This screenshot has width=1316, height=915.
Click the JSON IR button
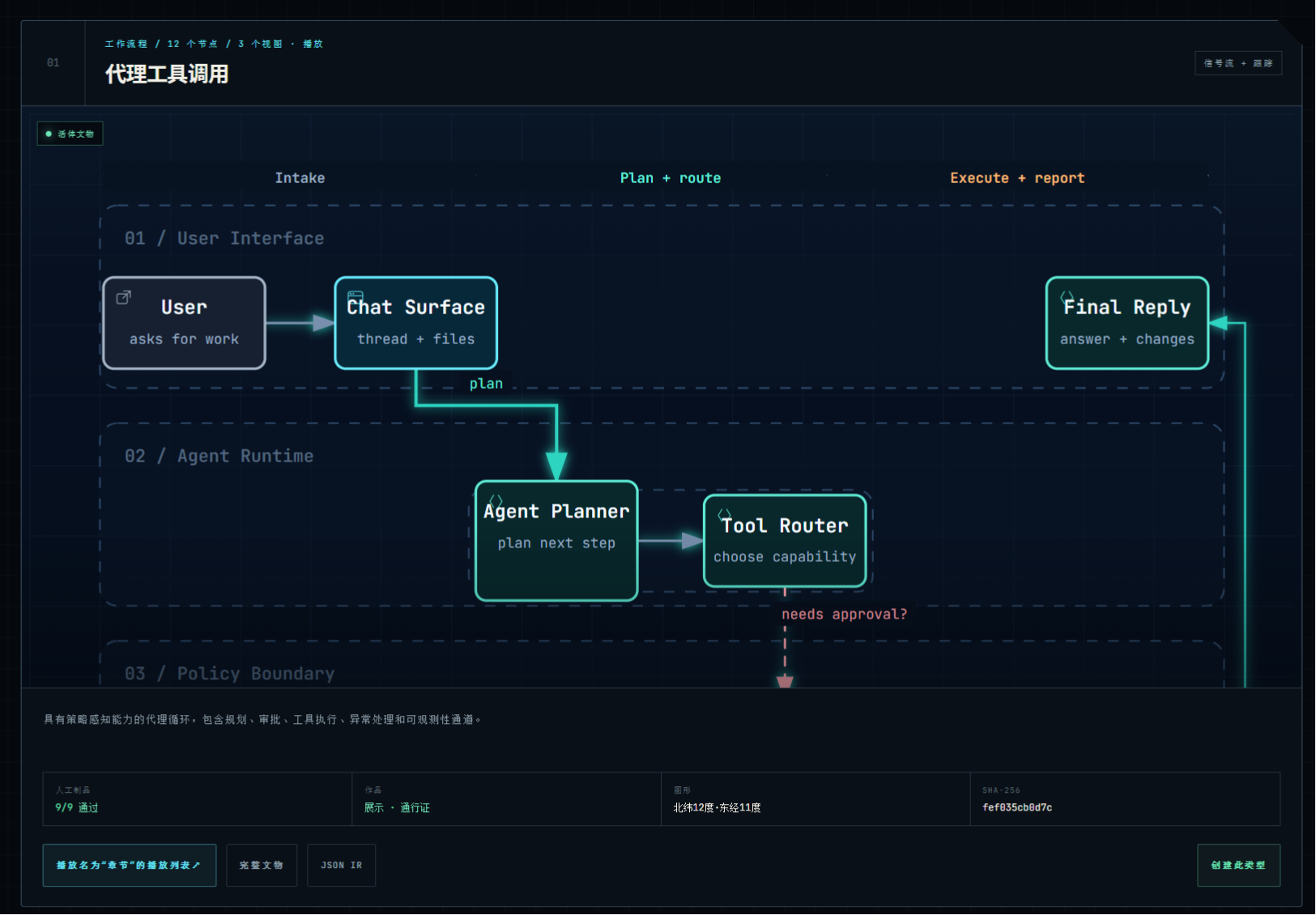pos(341,865)
